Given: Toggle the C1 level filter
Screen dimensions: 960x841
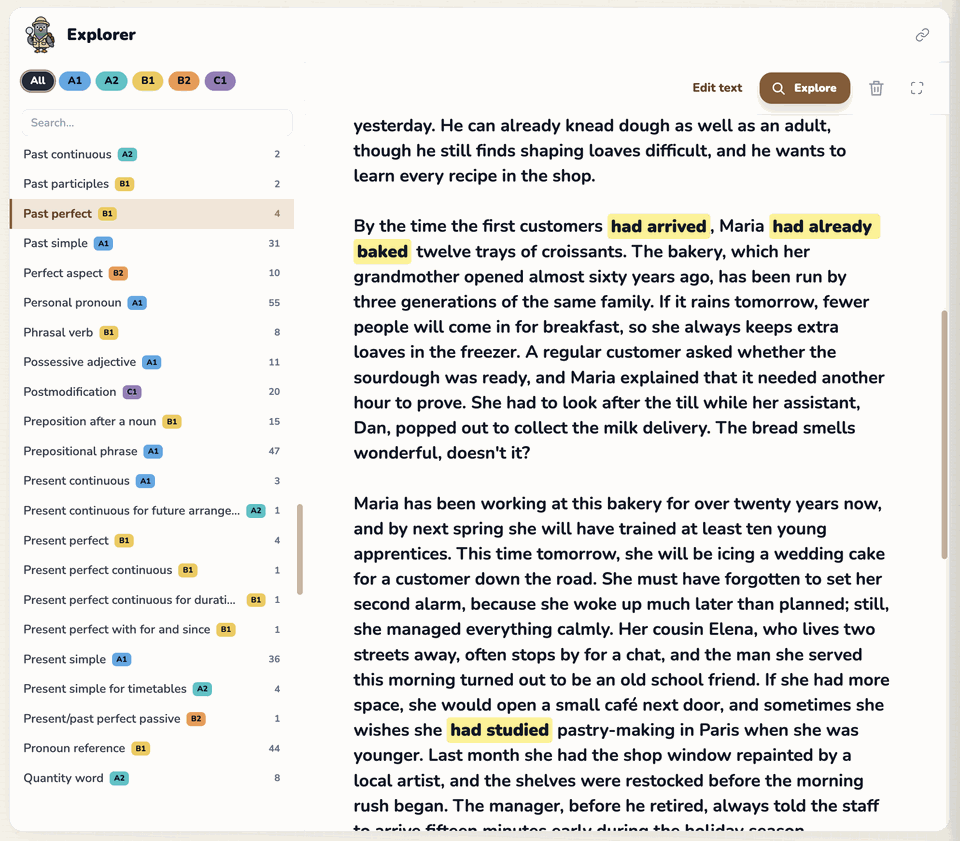Looking at the screenshot, I should [x=220, y=81].
